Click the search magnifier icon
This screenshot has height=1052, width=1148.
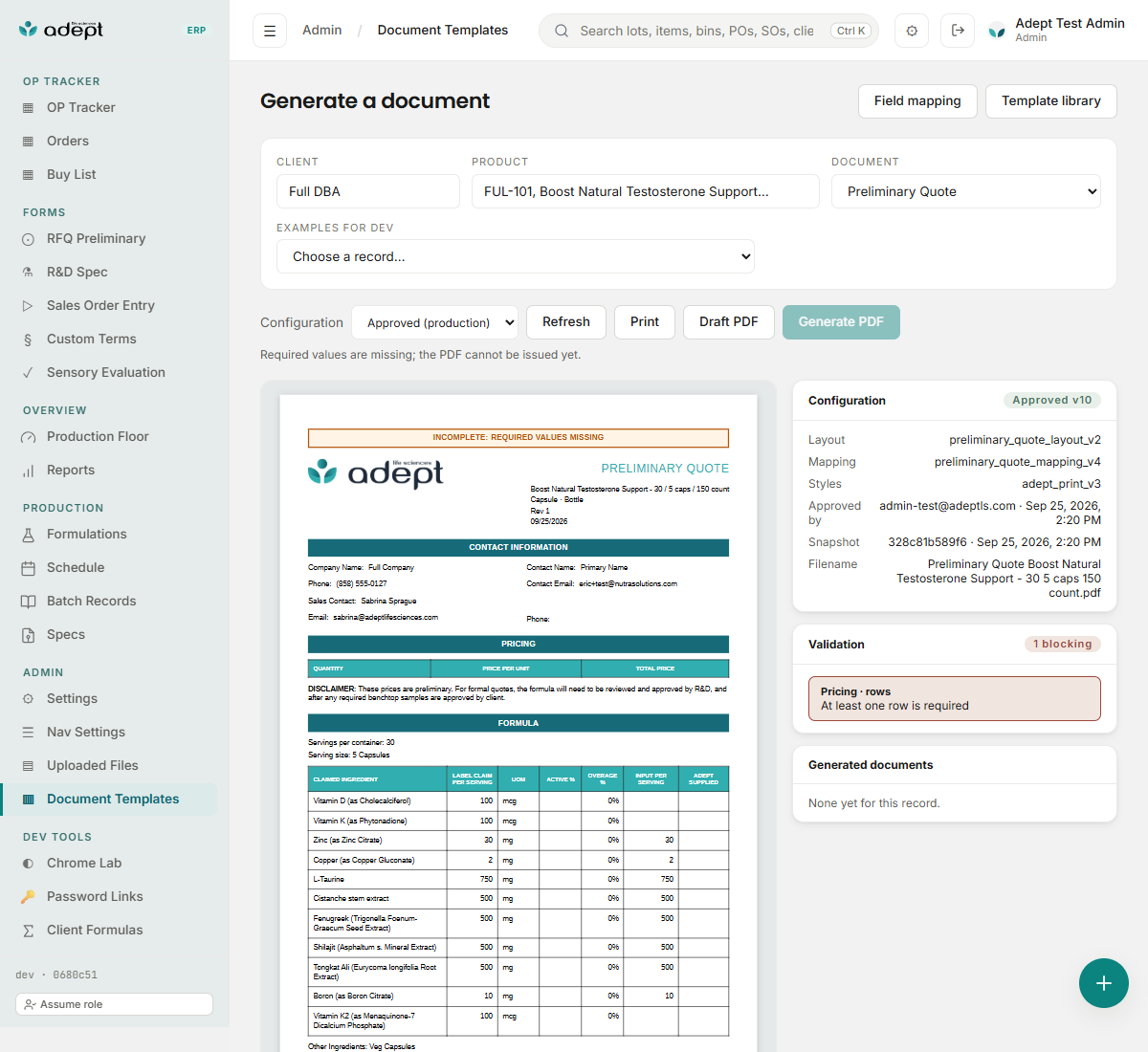pyautogui.click(x=562, y=31)
